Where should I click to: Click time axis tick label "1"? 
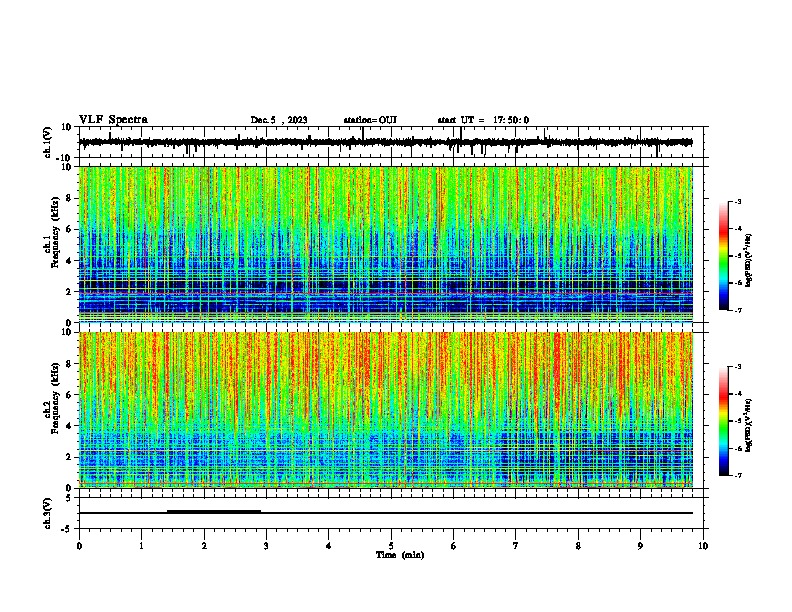(x=141, y=546)
